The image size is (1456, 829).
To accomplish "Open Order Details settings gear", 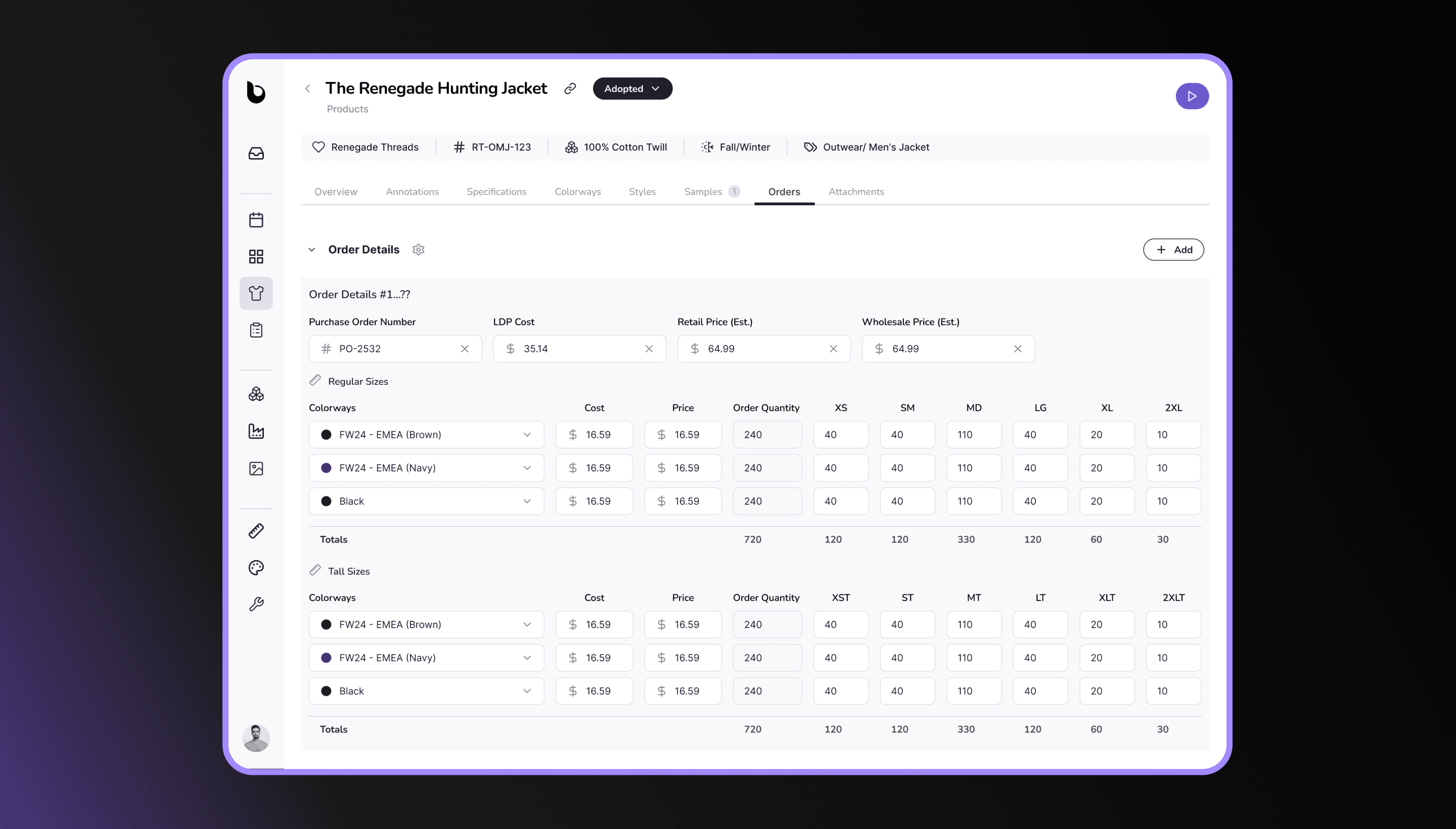I will pos(419,249).
